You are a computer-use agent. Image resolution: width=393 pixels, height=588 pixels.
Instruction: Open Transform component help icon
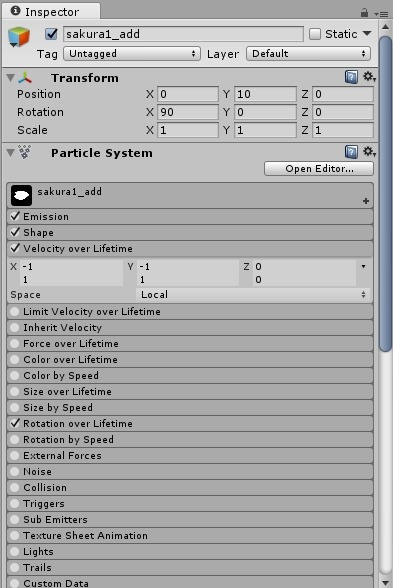coord(351,77)
